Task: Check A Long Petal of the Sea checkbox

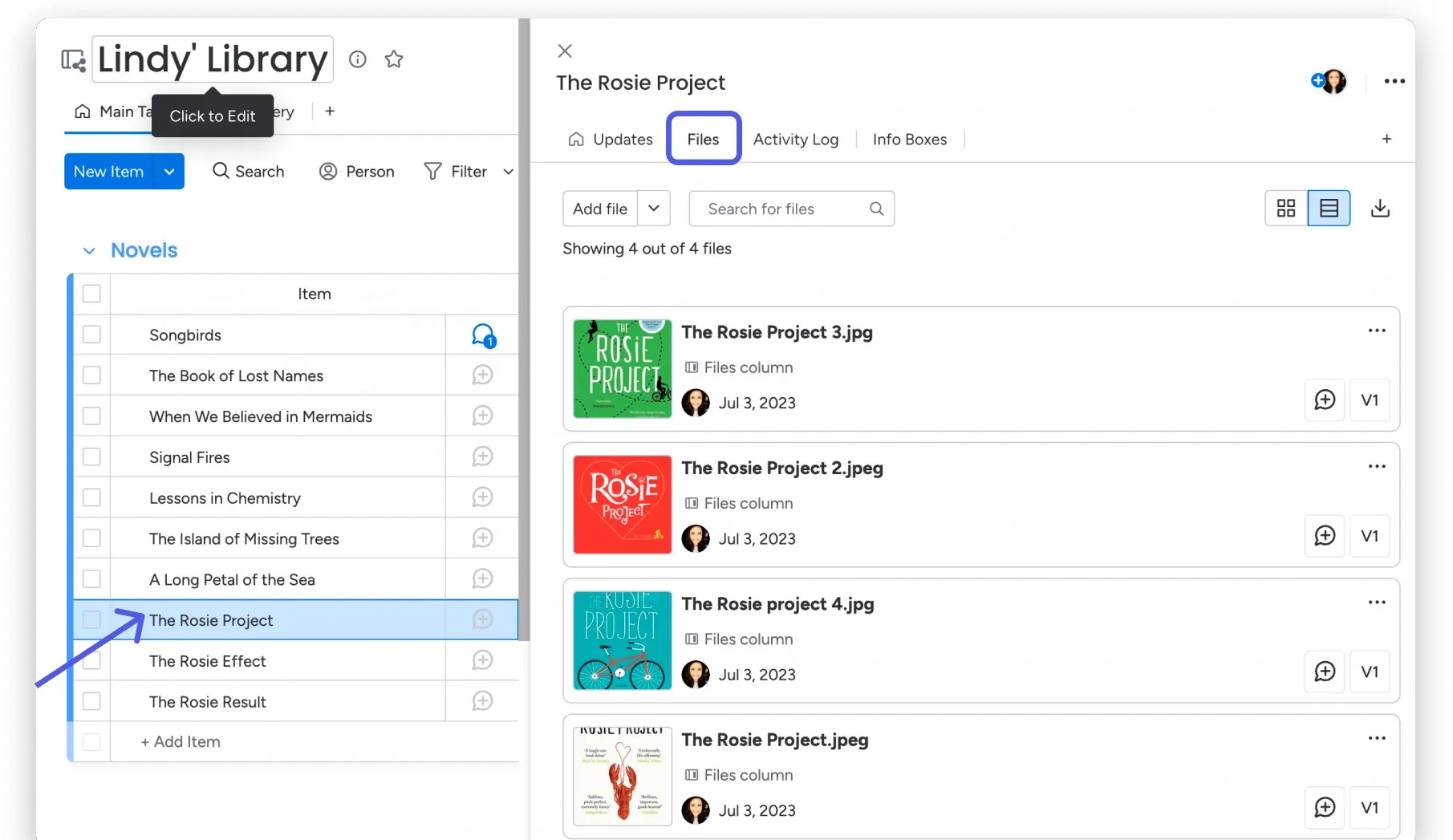Action: coord(91,579)
